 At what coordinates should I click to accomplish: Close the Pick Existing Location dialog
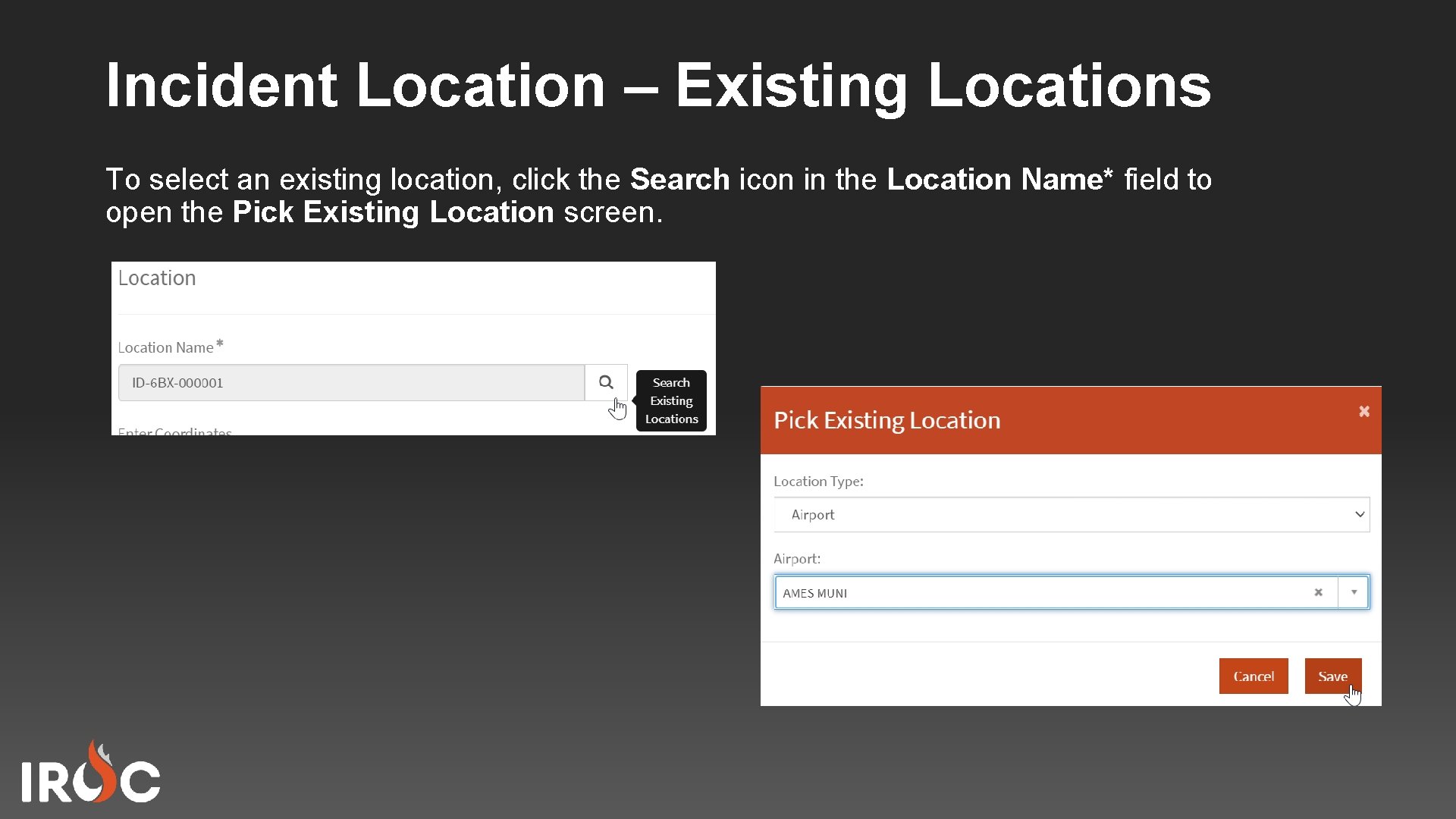(1365, 410)
